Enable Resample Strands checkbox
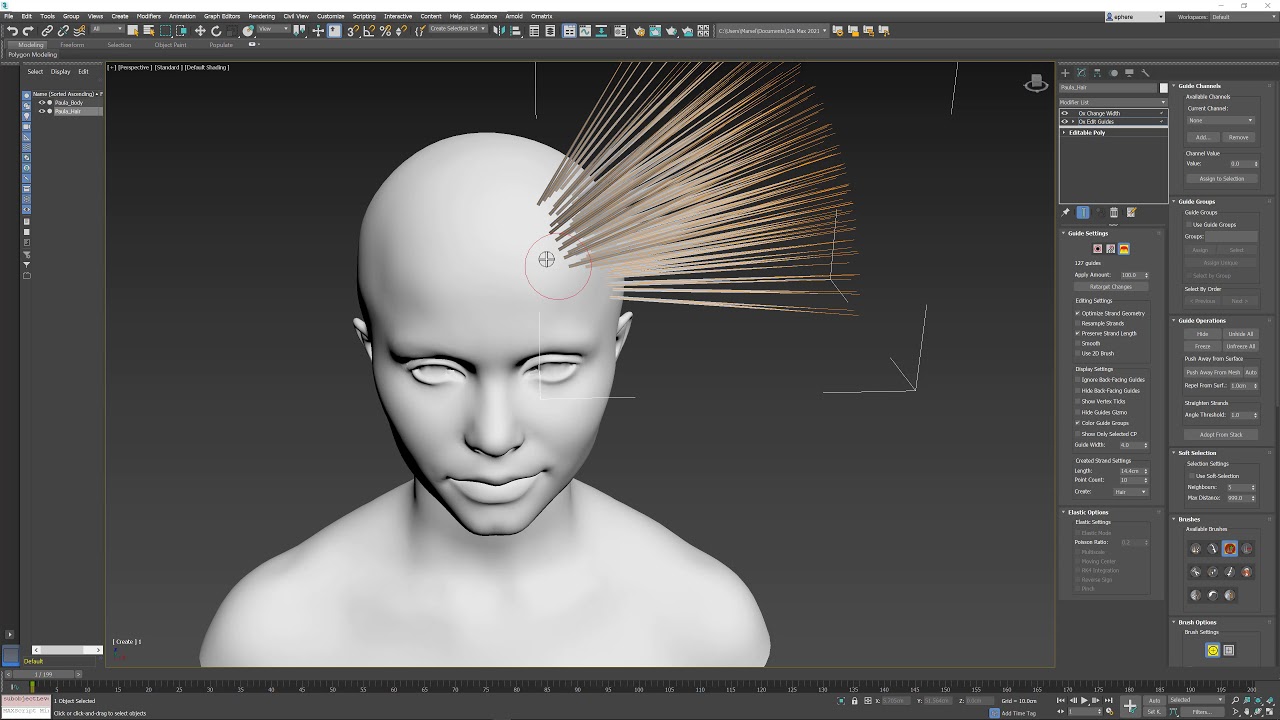 click(1078, 323)
